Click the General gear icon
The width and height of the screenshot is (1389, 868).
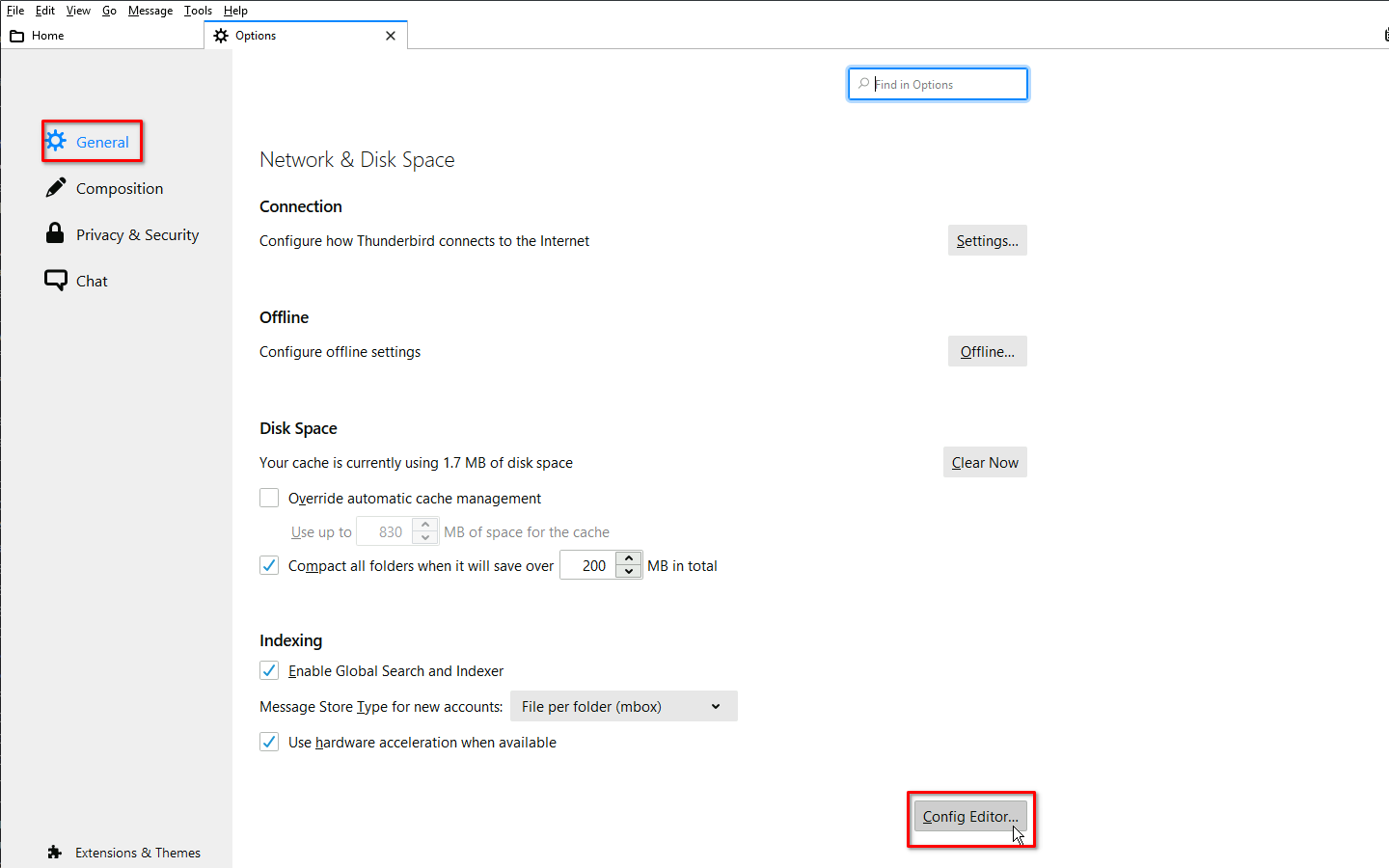pos(57,141)
